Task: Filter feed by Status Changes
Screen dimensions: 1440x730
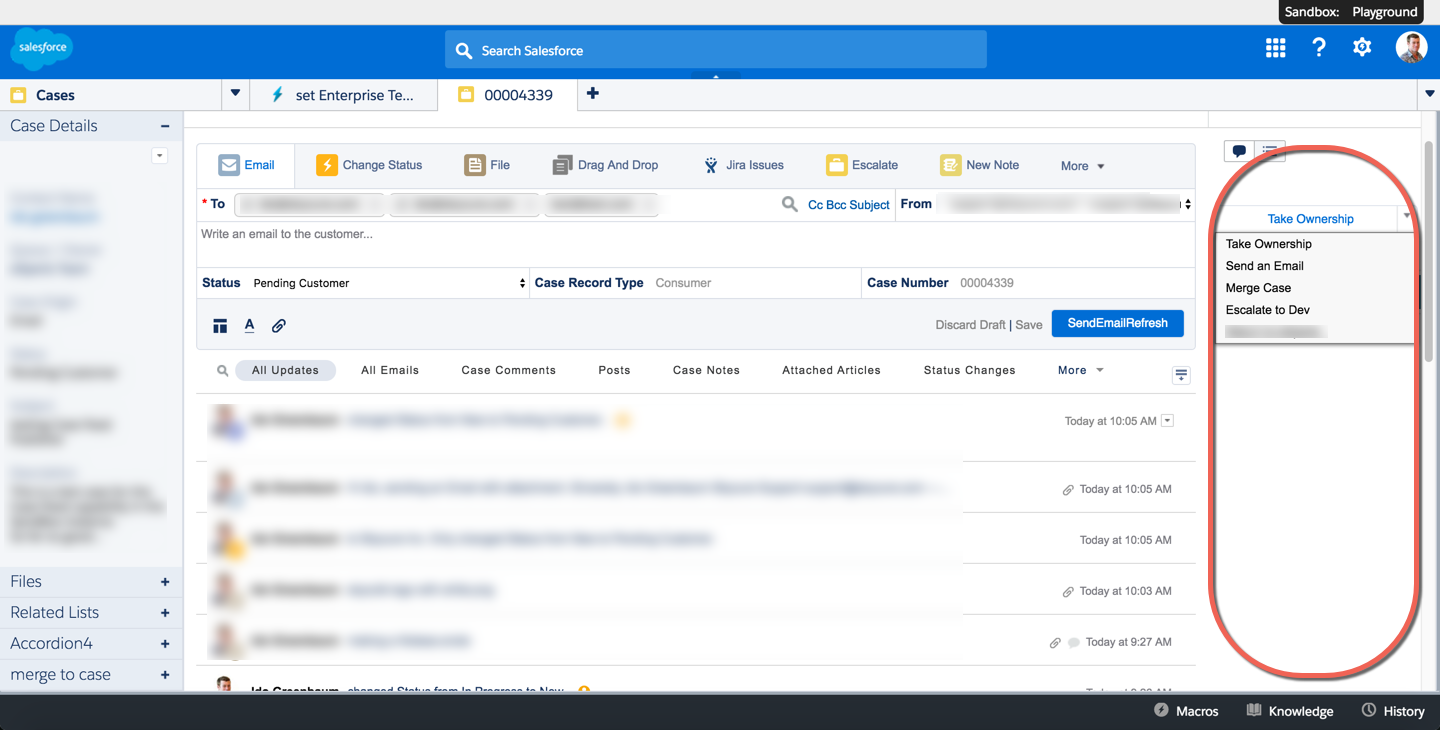Action: [x=969, y=370]
